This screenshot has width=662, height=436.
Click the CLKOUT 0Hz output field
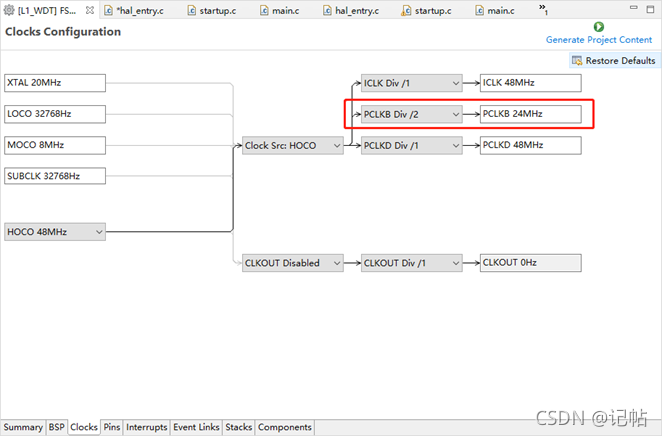[531, 263]
